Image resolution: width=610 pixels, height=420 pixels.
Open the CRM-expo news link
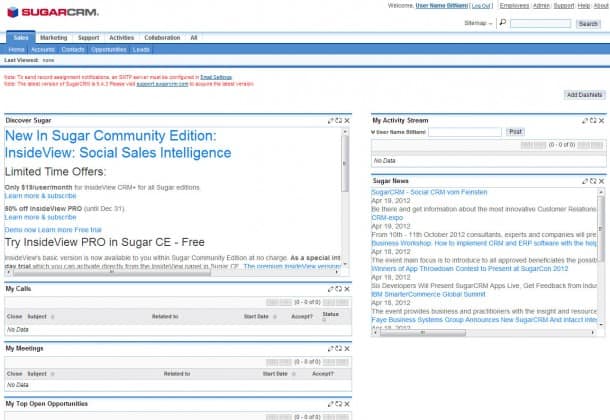pos(387,218)
